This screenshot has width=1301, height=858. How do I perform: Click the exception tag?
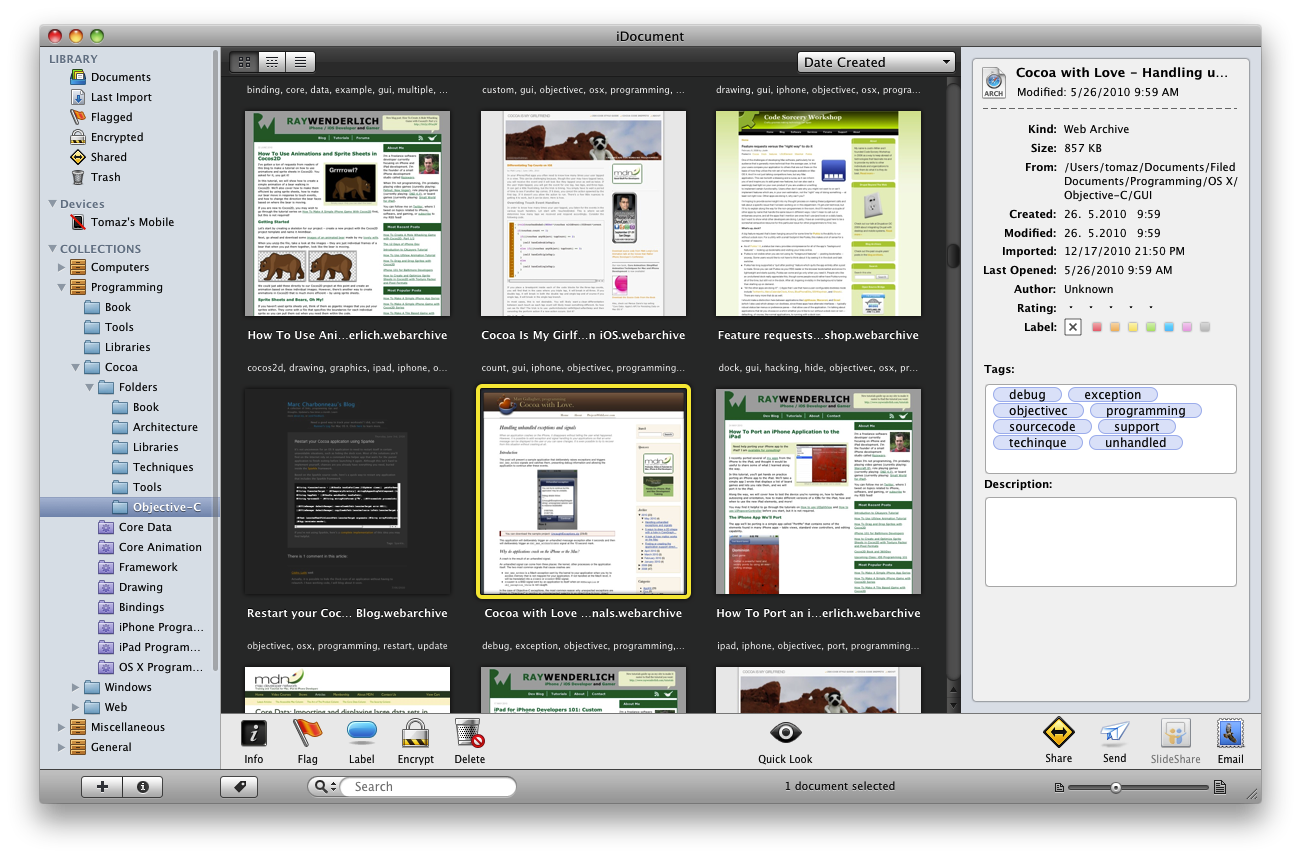coord(1112,395)
